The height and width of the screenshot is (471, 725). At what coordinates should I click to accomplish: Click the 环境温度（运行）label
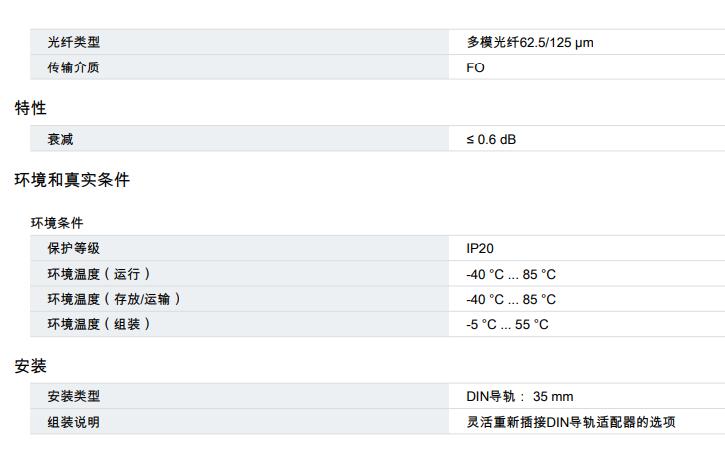[98, 273]
